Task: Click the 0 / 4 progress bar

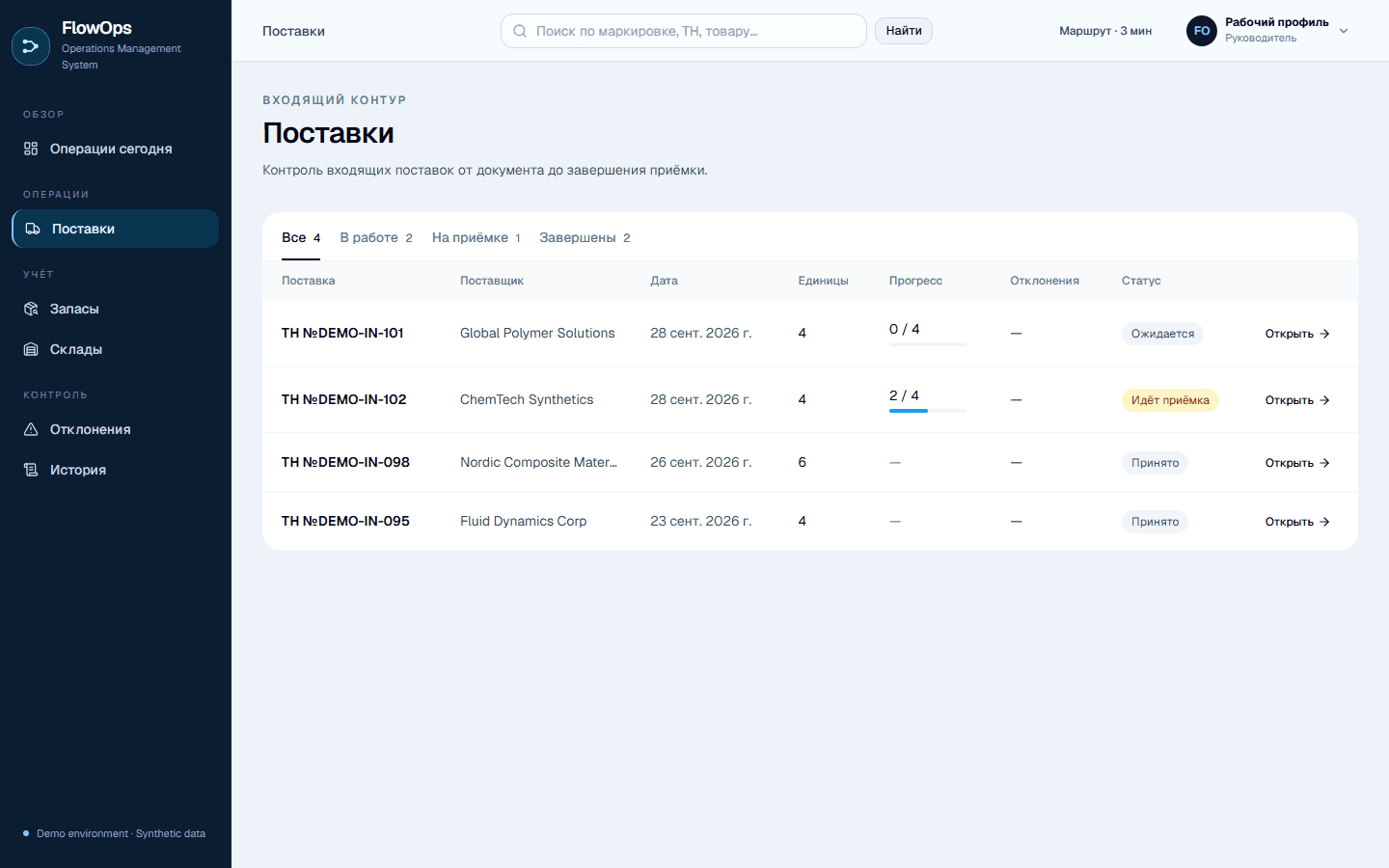Action: 928,344
